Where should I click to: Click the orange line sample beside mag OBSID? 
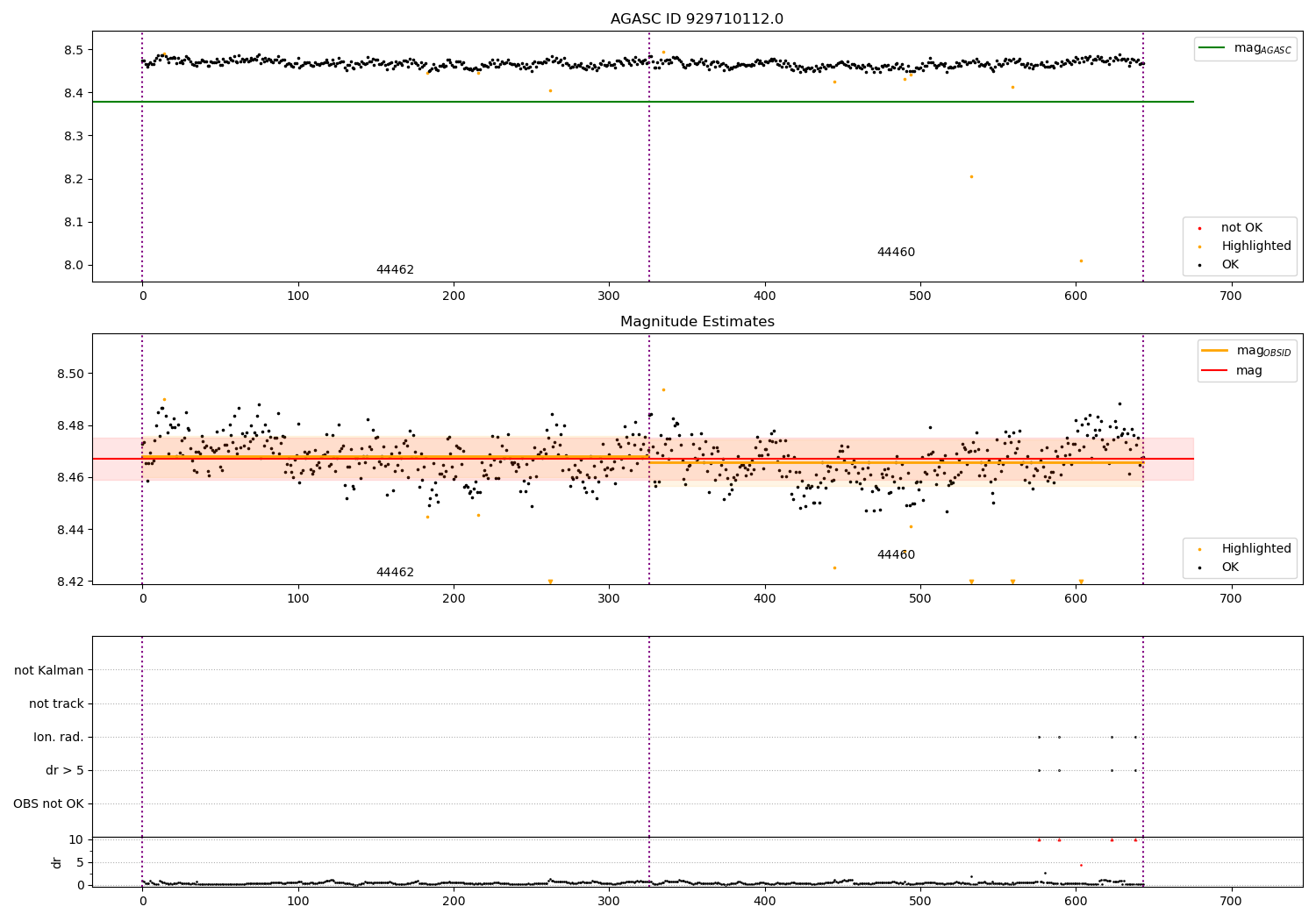[1214, 351]
